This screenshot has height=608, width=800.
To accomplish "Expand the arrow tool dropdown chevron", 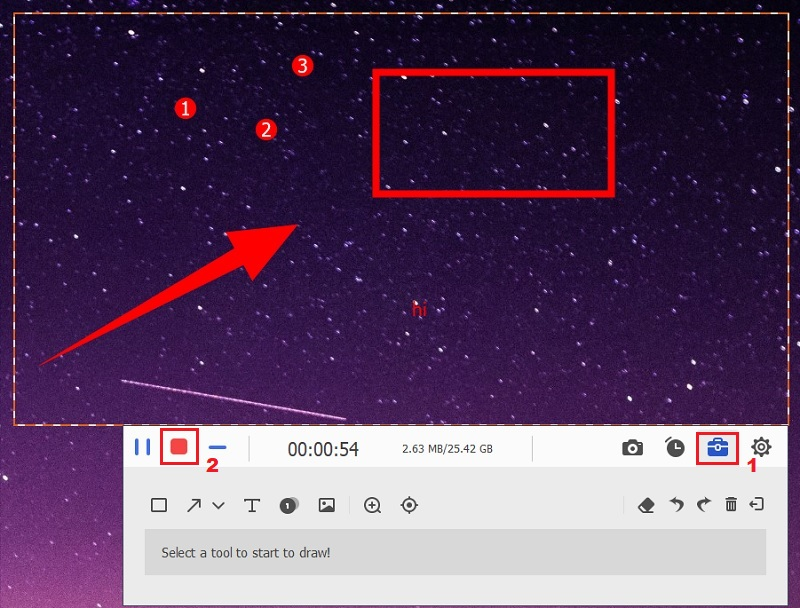I will click(x=218, y=506).
